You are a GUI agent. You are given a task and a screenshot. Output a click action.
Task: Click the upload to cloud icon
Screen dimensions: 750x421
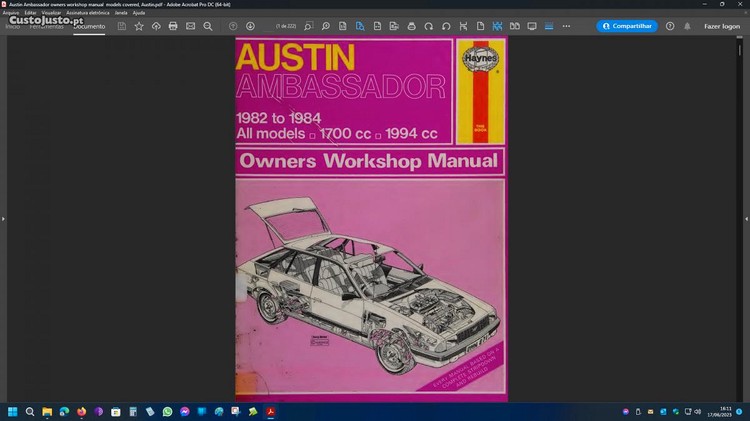point(156,26)
